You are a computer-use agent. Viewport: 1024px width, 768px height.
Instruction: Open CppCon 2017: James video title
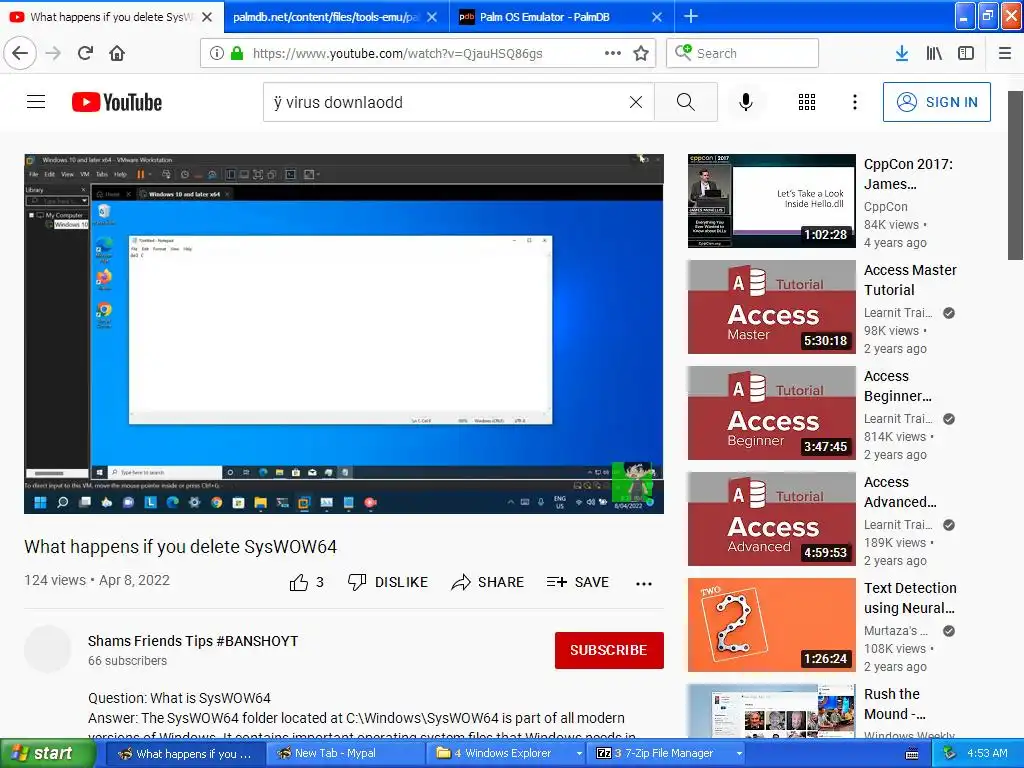pos(908,174)
